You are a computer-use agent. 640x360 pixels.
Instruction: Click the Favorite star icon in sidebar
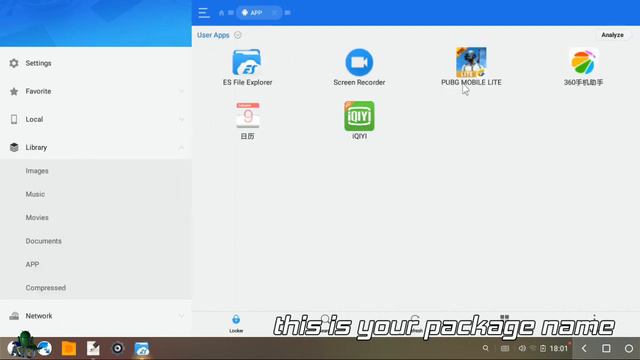(14, 91)
